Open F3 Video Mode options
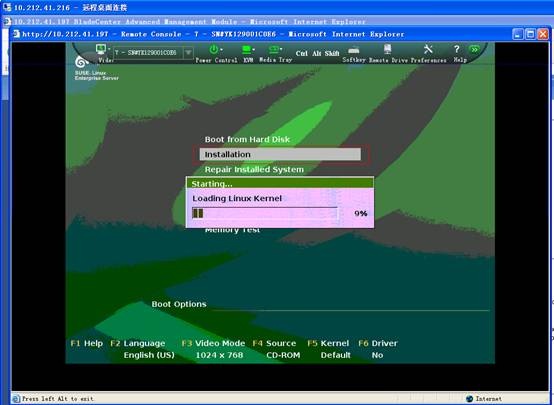Image resolution: width=554 pixels, height=405 pixels. 213,343
